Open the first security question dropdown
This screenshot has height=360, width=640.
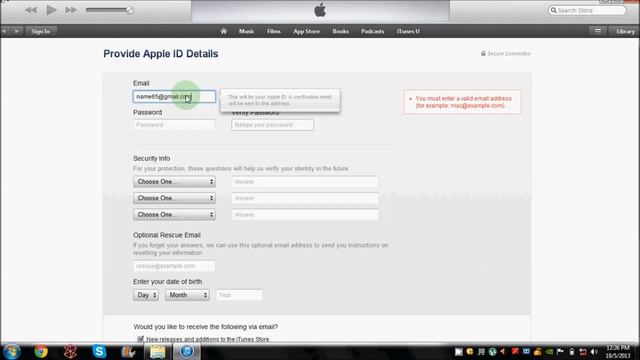[x=174, y=182]
